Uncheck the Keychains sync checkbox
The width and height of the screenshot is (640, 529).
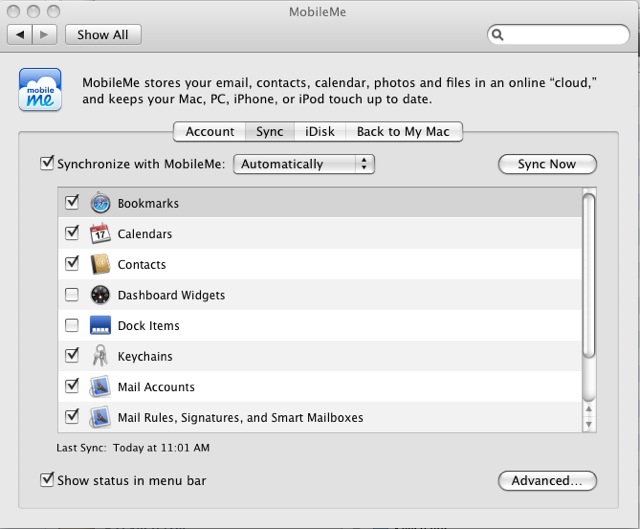(72, 355)
